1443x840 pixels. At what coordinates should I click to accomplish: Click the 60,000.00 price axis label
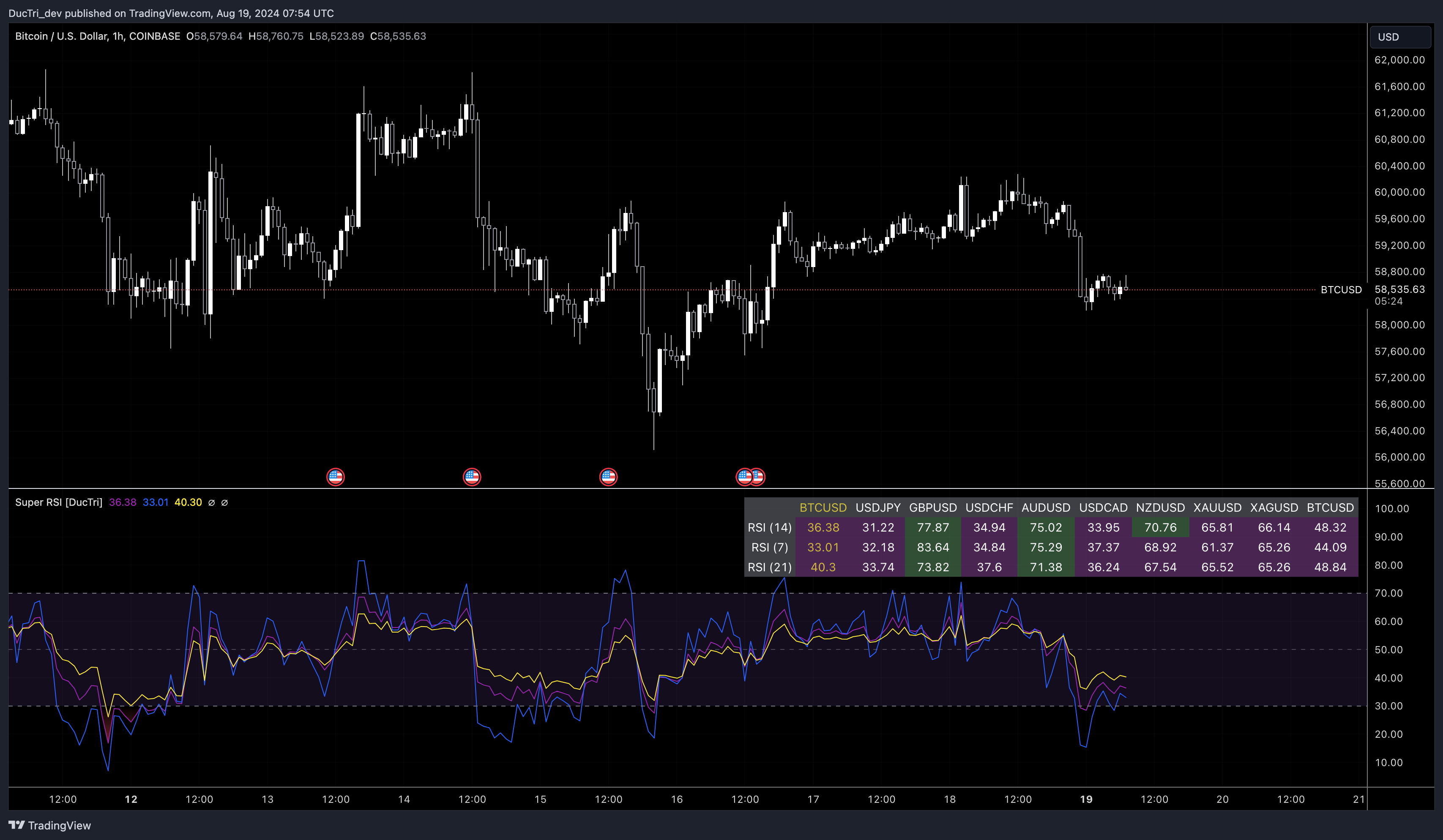[1399, 192]
